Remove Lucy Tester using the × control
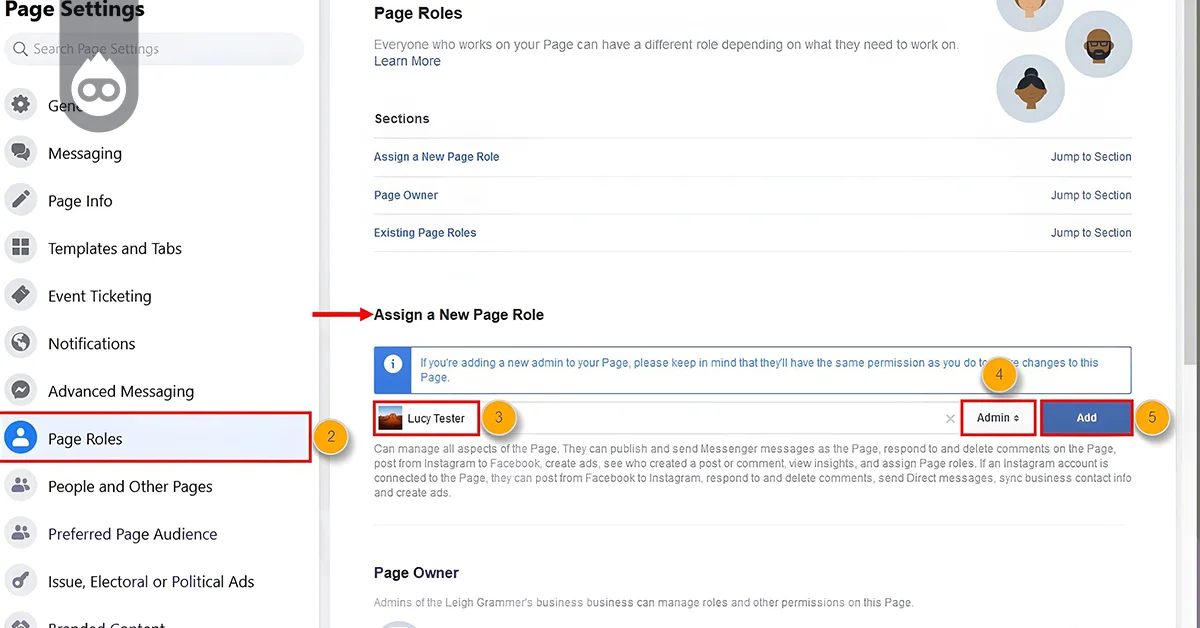 [950, 418]
